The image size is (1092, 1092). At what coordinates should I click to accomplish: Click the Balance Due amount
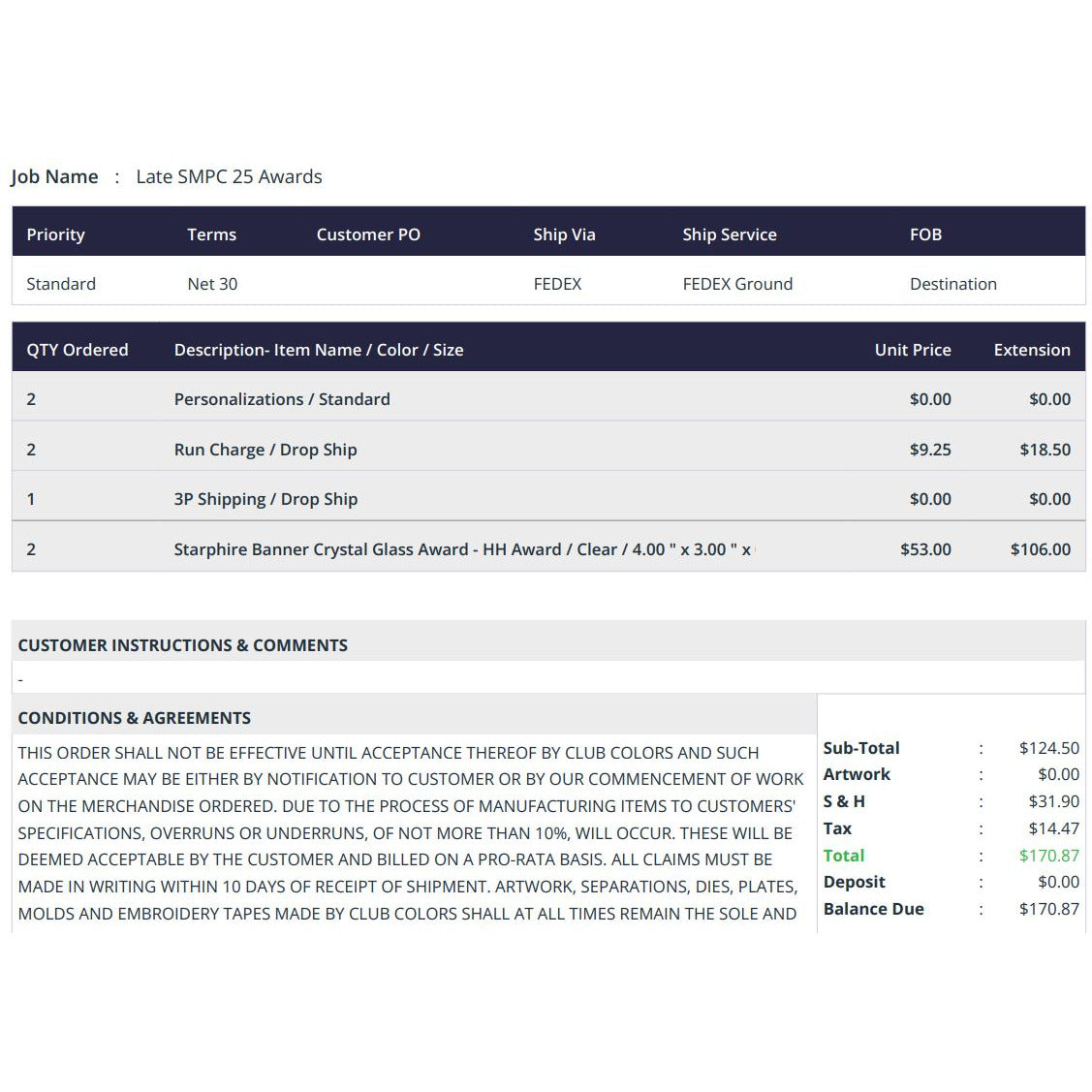(x=1048, y=909)
